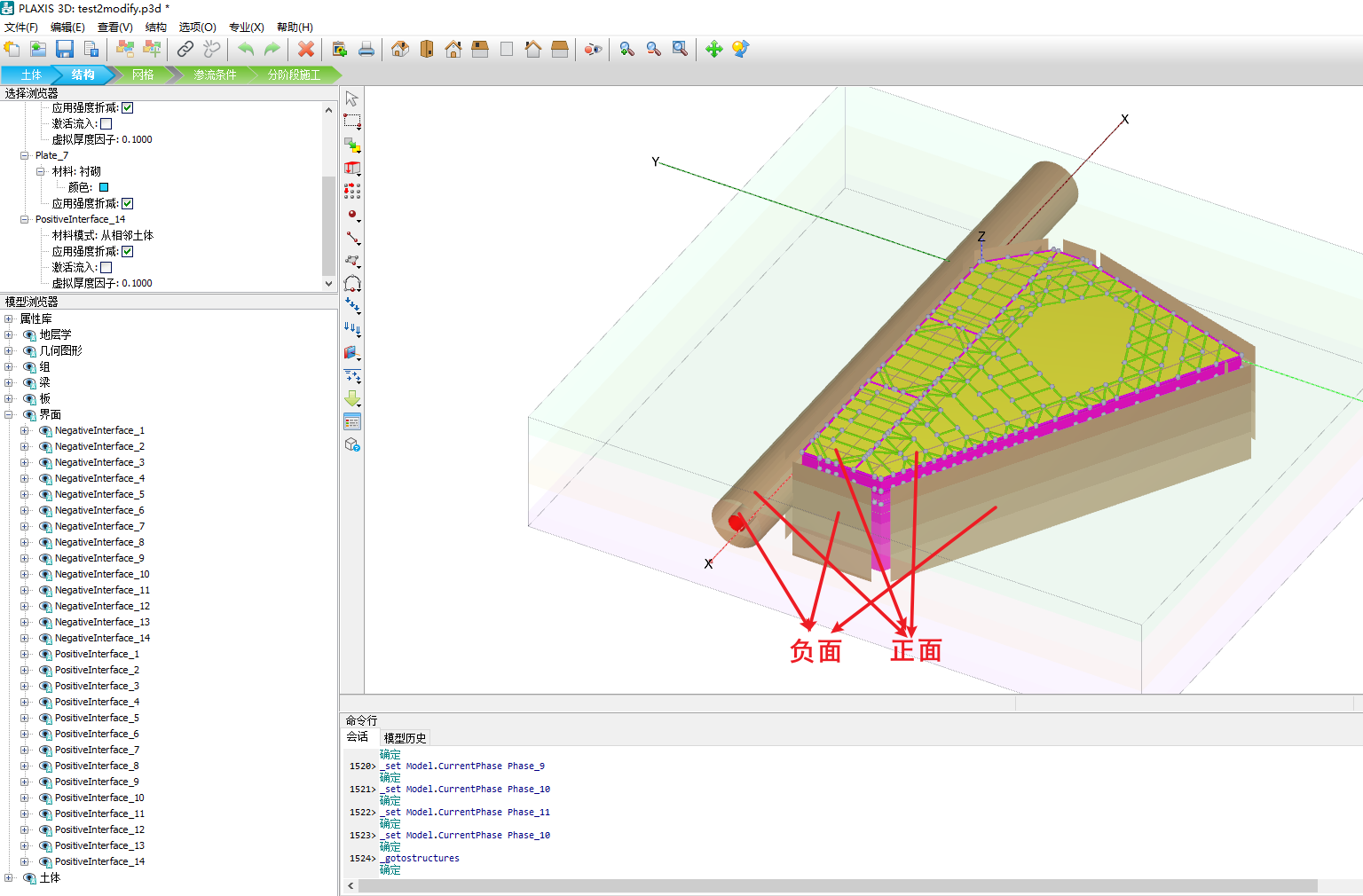Expand the 地层学 node in model browser

pos(7,334)
